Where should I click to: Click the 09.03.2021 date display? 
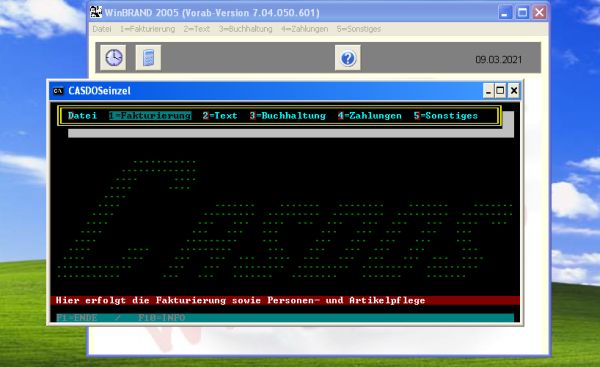point(498,60)
